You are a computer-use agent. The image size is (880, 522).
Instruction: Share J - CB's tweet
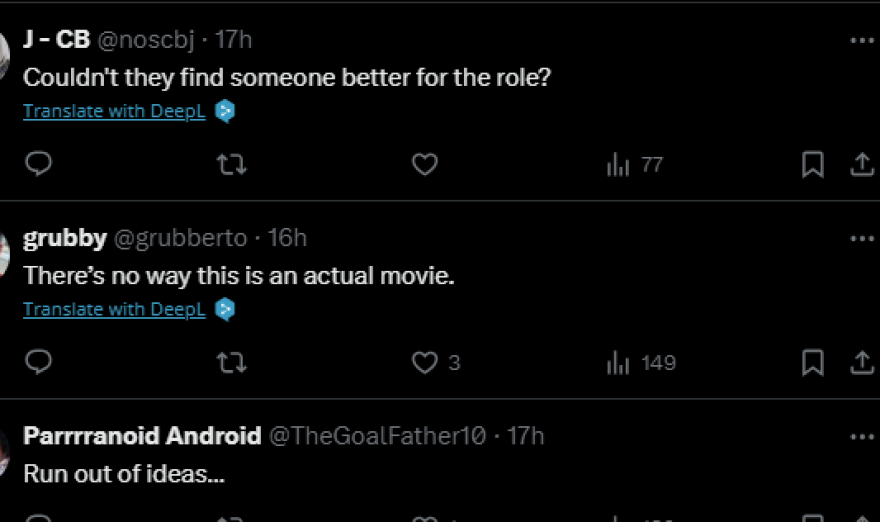pyautogui.click(x=862, y=164)
